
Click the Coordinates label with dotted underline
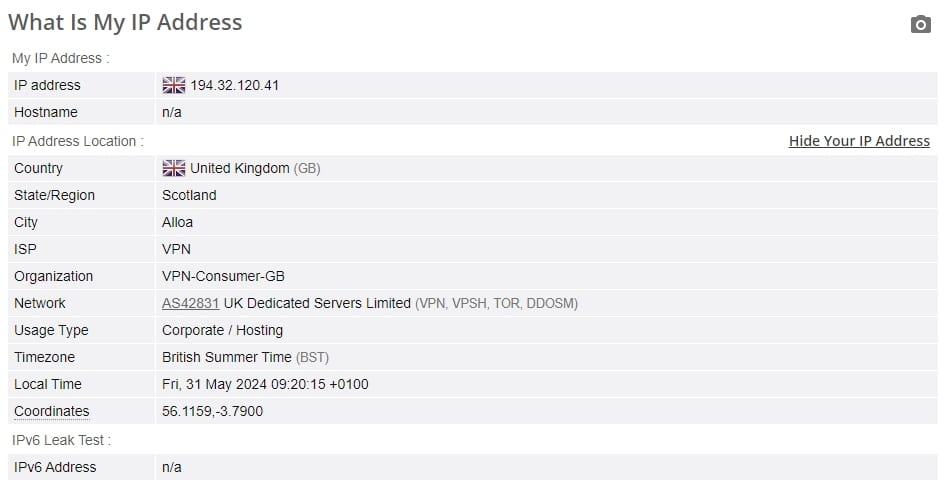pos(52,411)
